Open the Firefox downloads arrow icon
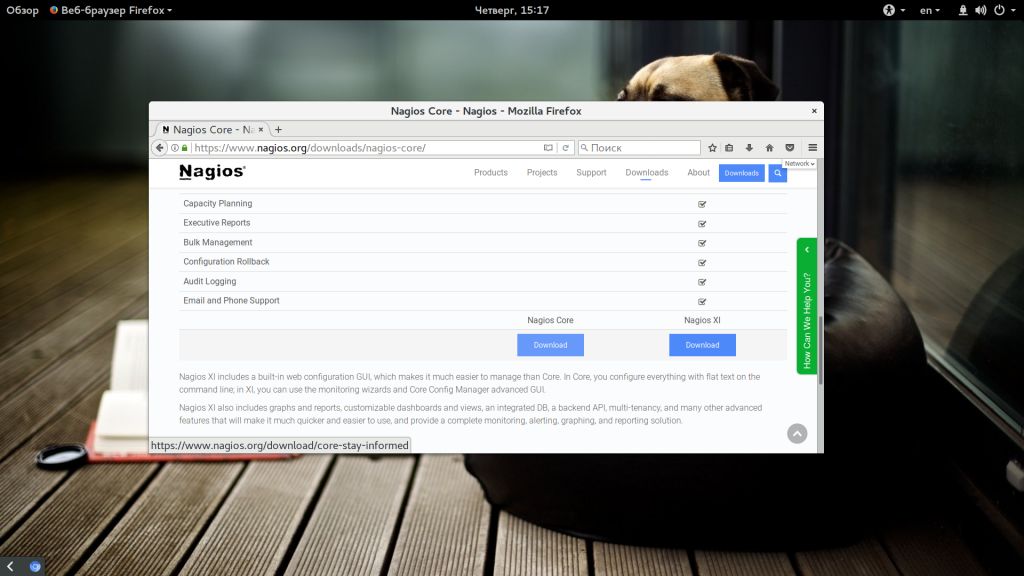The width and height of the screenshot is (1024, 576). (x=749, y=148)
